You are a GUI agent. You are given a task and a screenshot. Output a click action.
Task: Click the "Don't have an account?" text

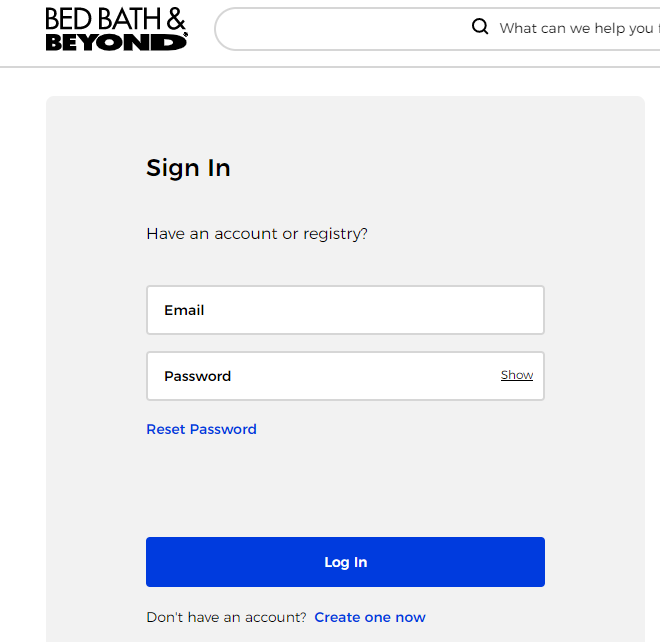(x=226, y=617)
